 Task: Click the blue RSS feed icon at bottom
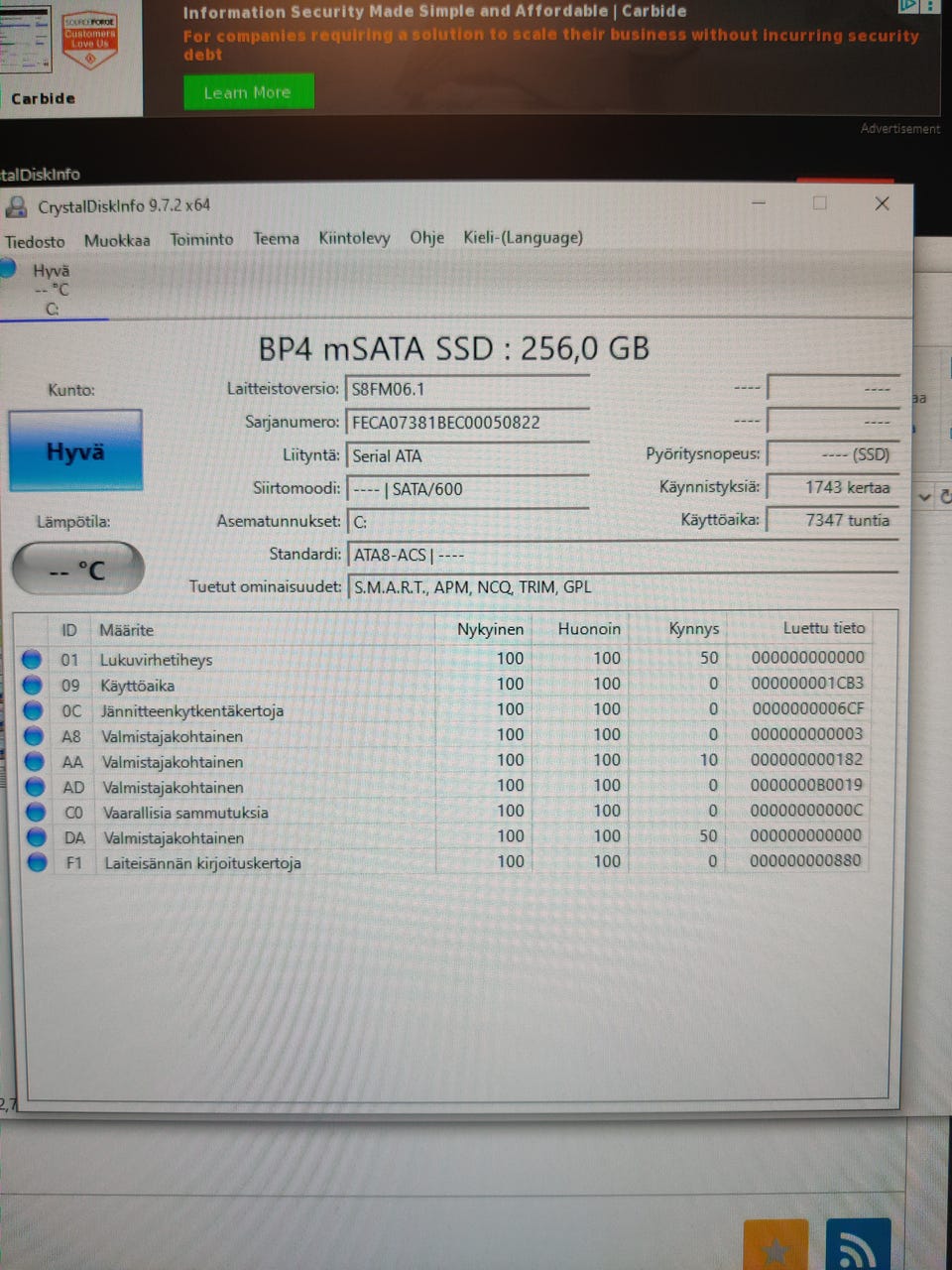(858, 1245)
